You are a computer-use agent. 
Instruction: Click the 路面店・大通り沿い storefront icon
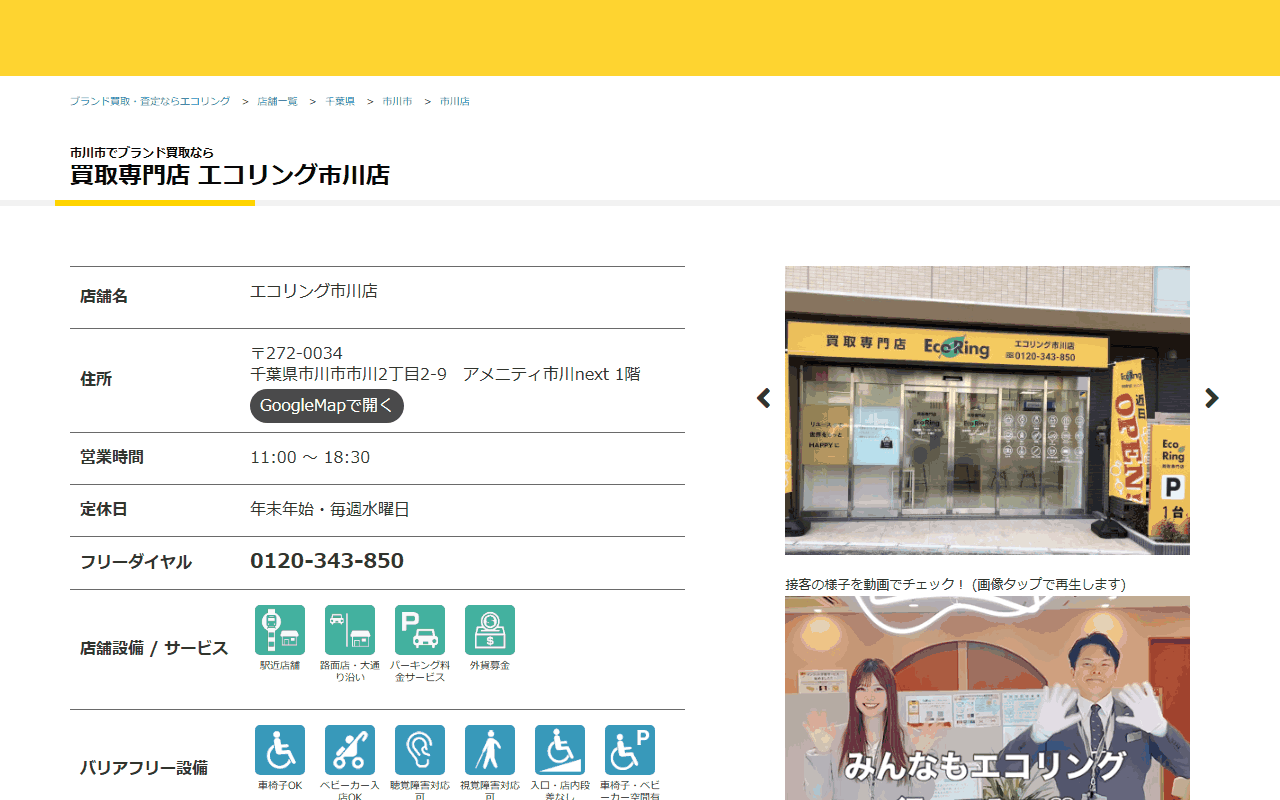click(x=350, y=630)
